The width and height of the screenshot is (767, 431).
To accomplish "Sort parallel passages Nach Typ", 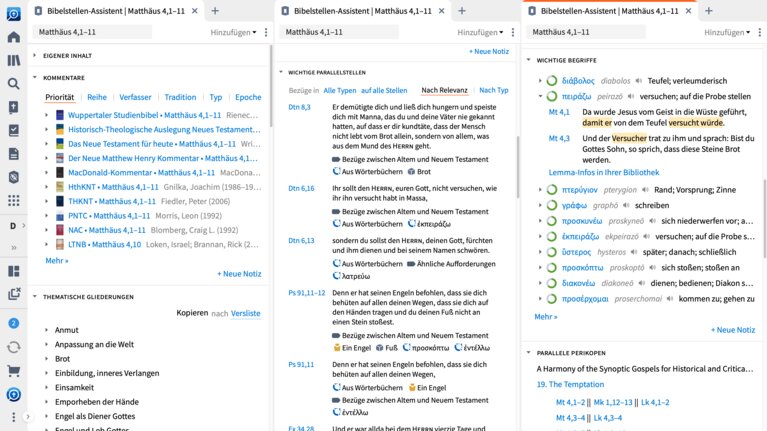I will point(494,90).
